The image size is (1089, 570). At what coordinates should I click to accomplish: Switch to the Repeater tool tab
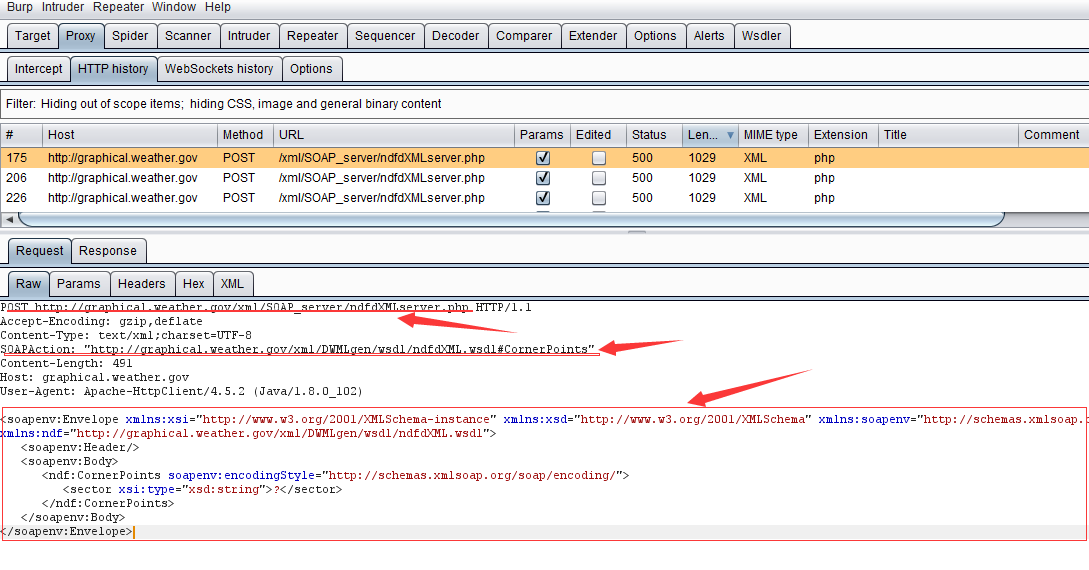coord(312,36)
